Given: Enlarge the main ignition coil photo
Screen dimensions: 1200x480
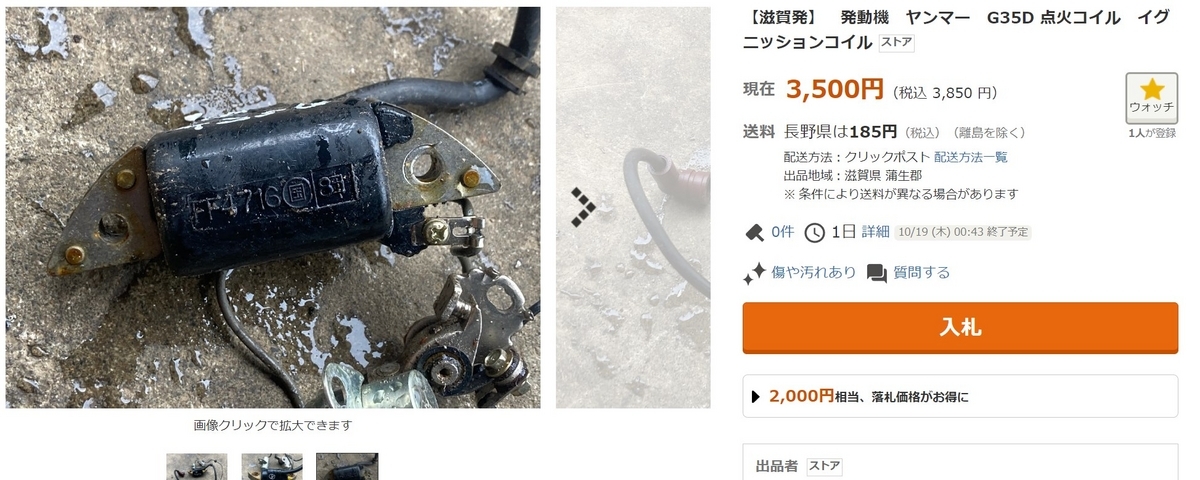Looking at the screenshot, I should [x=273, y=207].
